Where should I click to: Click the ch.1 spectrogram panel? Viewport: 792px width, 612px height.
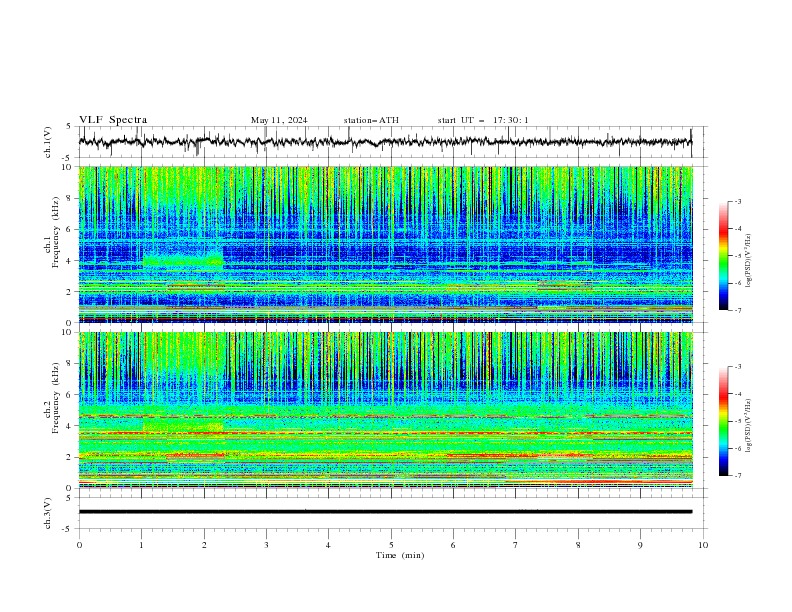tap(385, 244)
